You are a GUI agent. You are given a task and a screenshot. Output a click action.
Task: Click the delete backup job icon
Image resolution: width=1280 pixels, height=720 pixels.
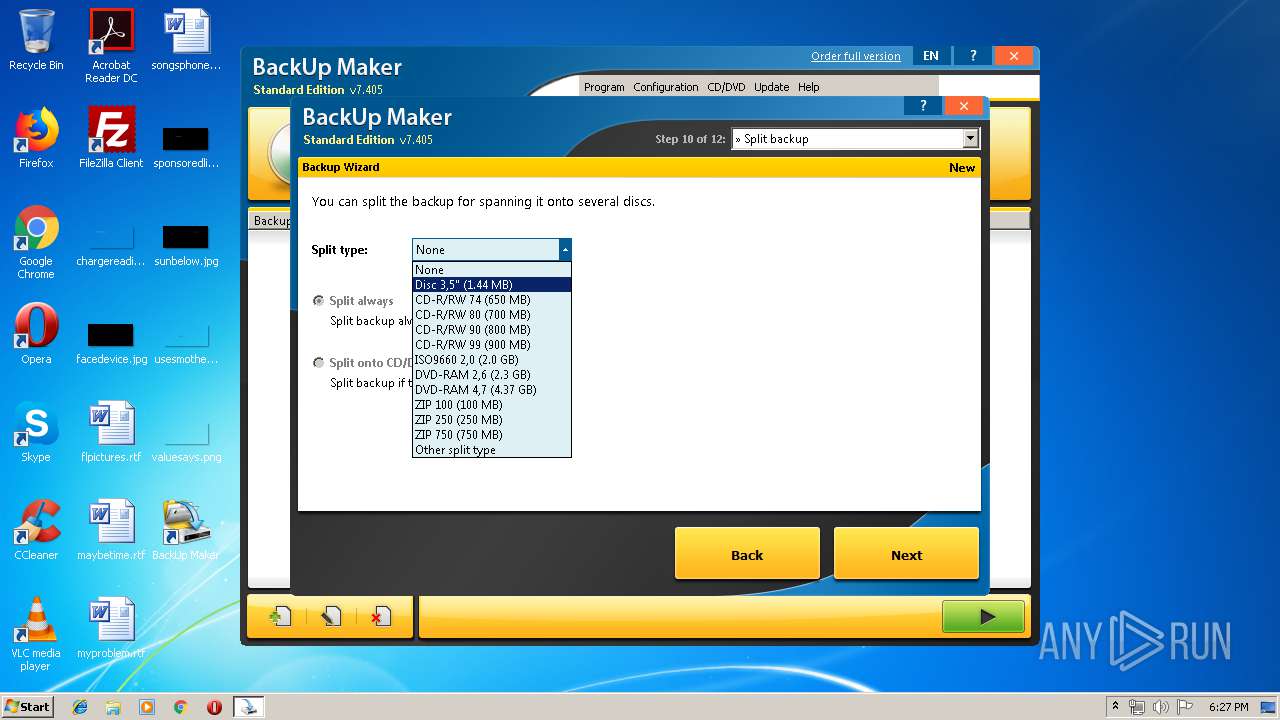tap(381, 617)
